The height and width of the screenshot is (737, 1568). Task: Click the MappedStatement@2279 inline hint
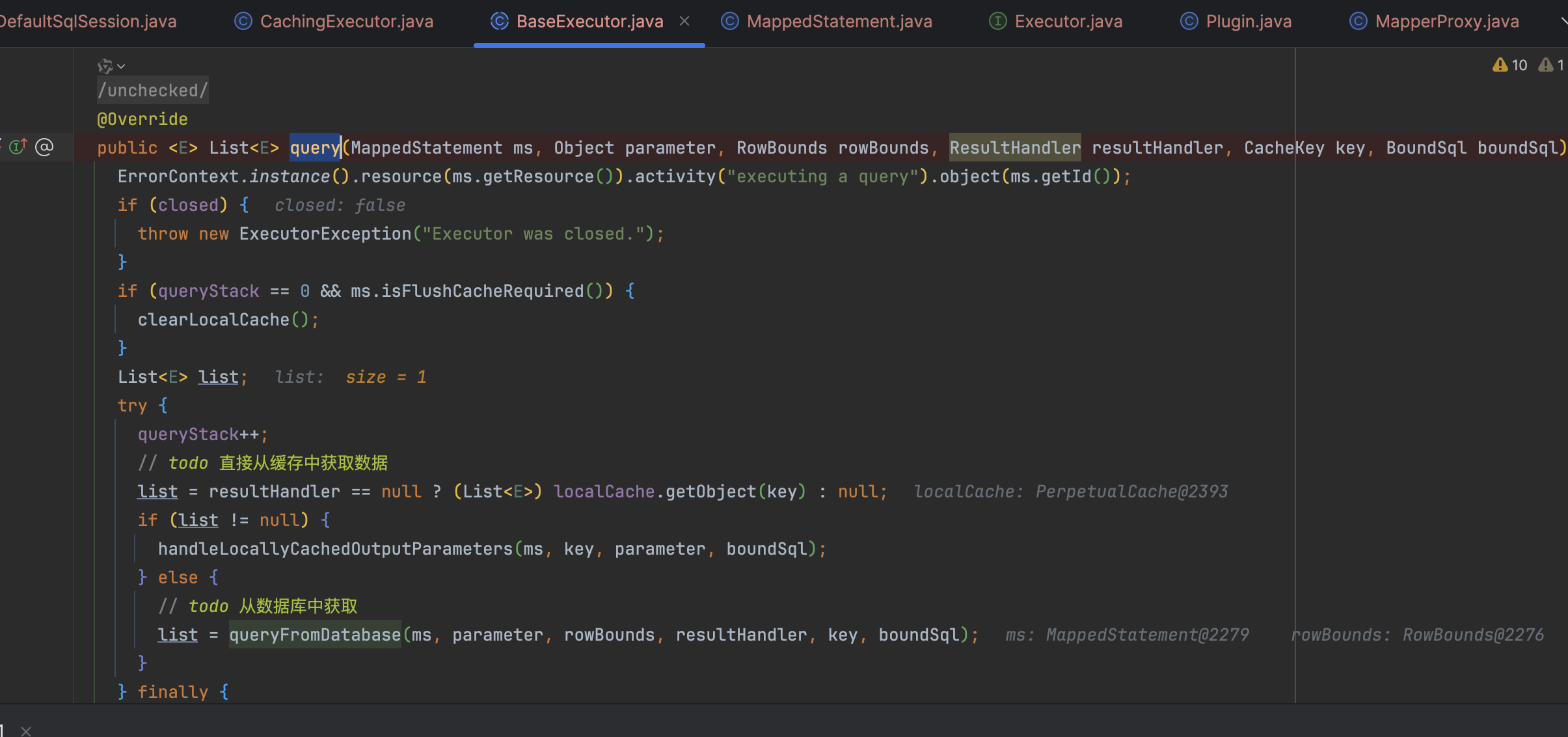pyautogui.click(x=1147, y=635)
